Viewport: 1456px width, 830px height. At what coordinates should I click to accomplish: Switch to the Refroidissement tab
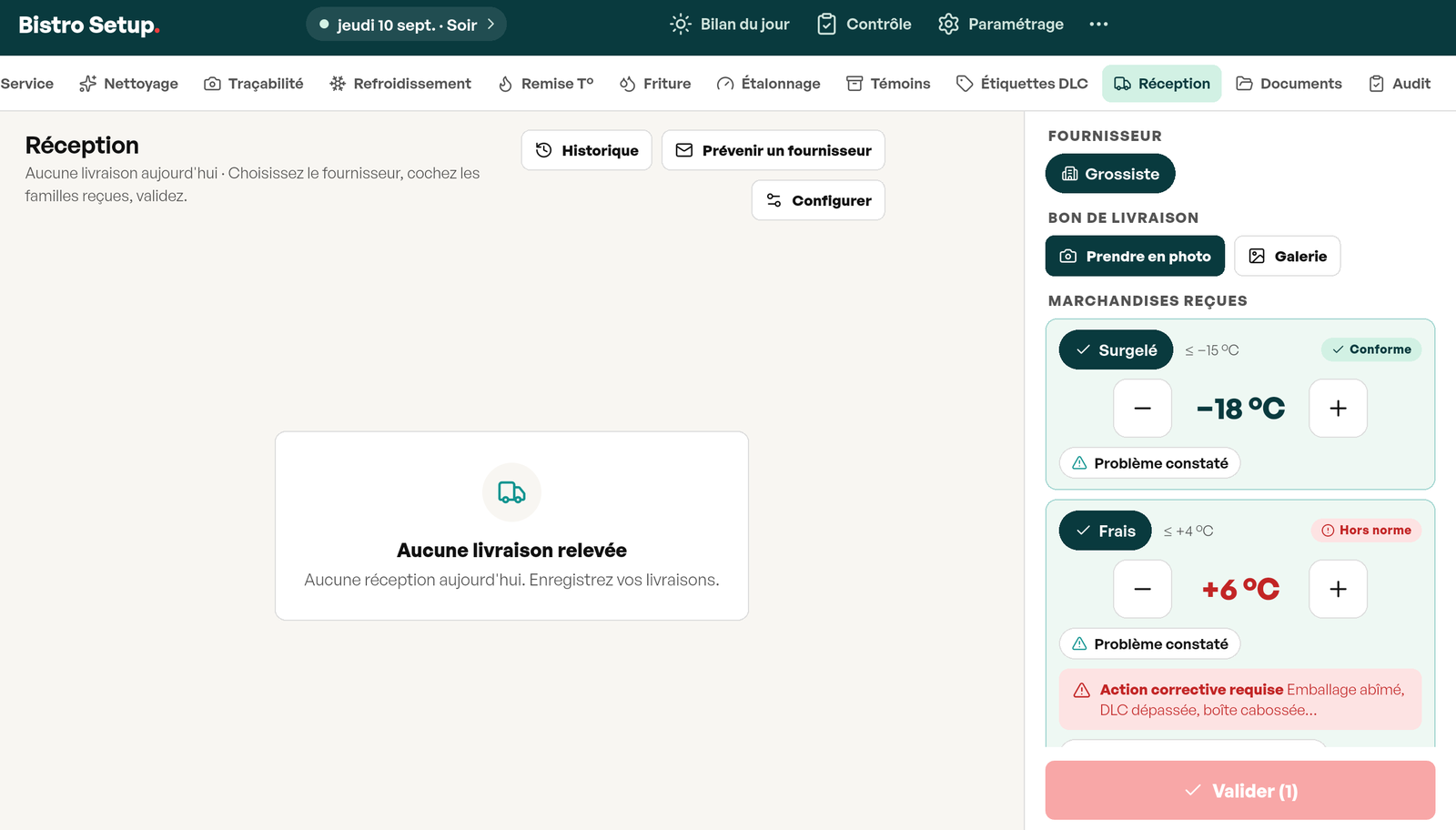click(400, 84)
